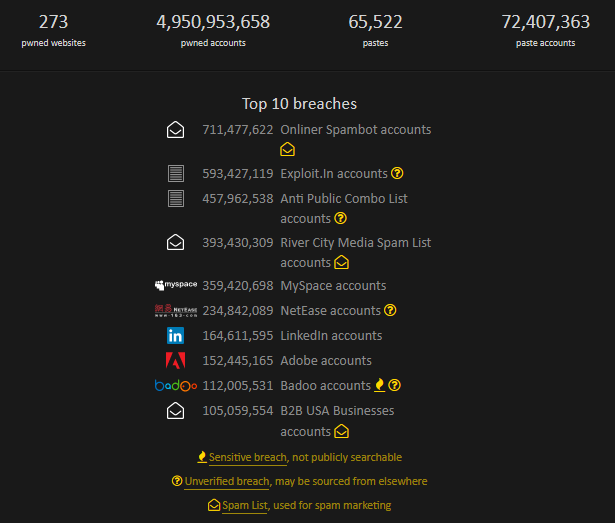Click the River City Media envelope icon
This screenshot has height=523, width=615.
tap(176, 242)
